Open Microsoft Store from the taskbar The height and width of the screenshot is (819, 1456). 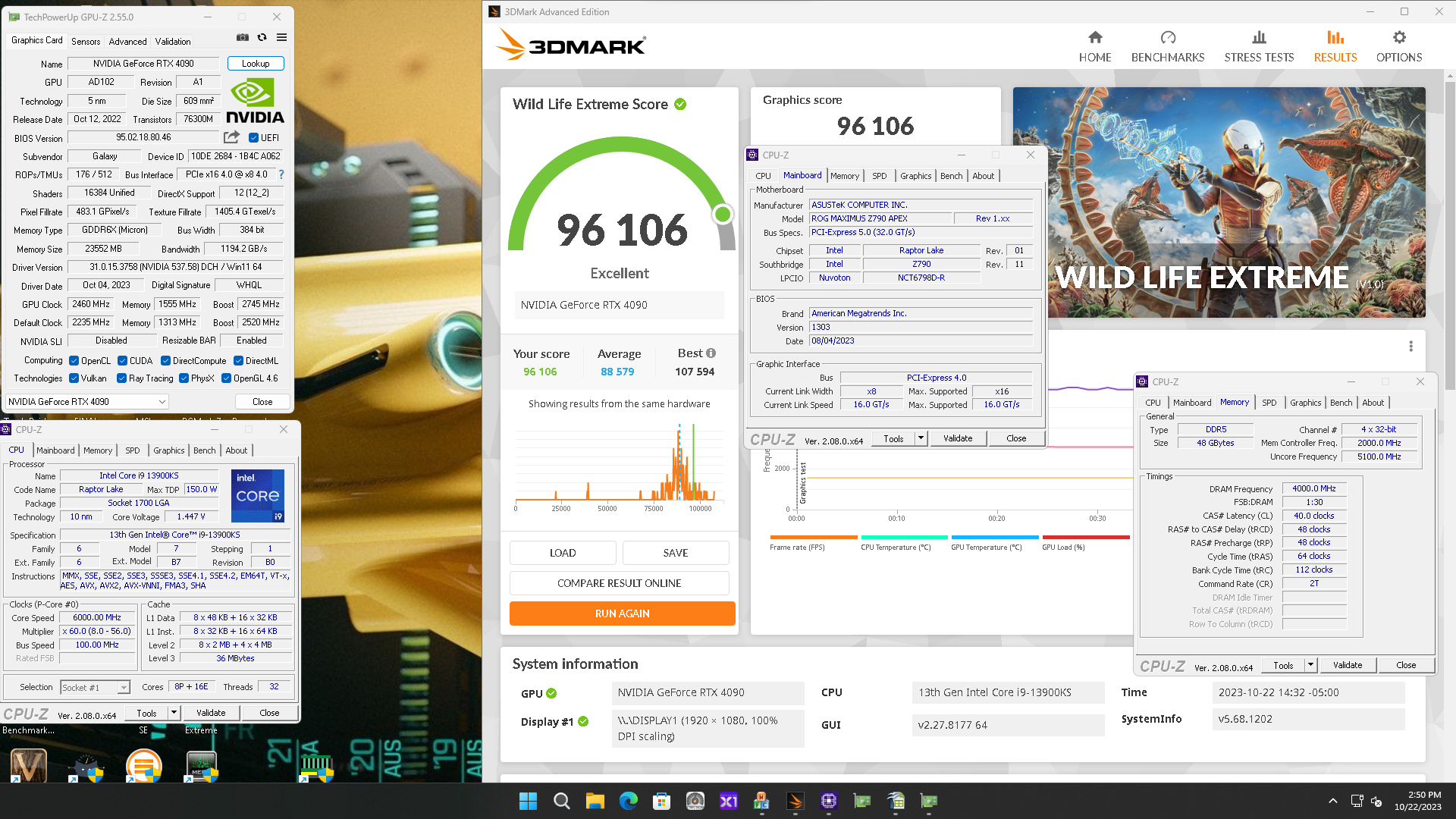pyautogui.click(x=661, y=801)
